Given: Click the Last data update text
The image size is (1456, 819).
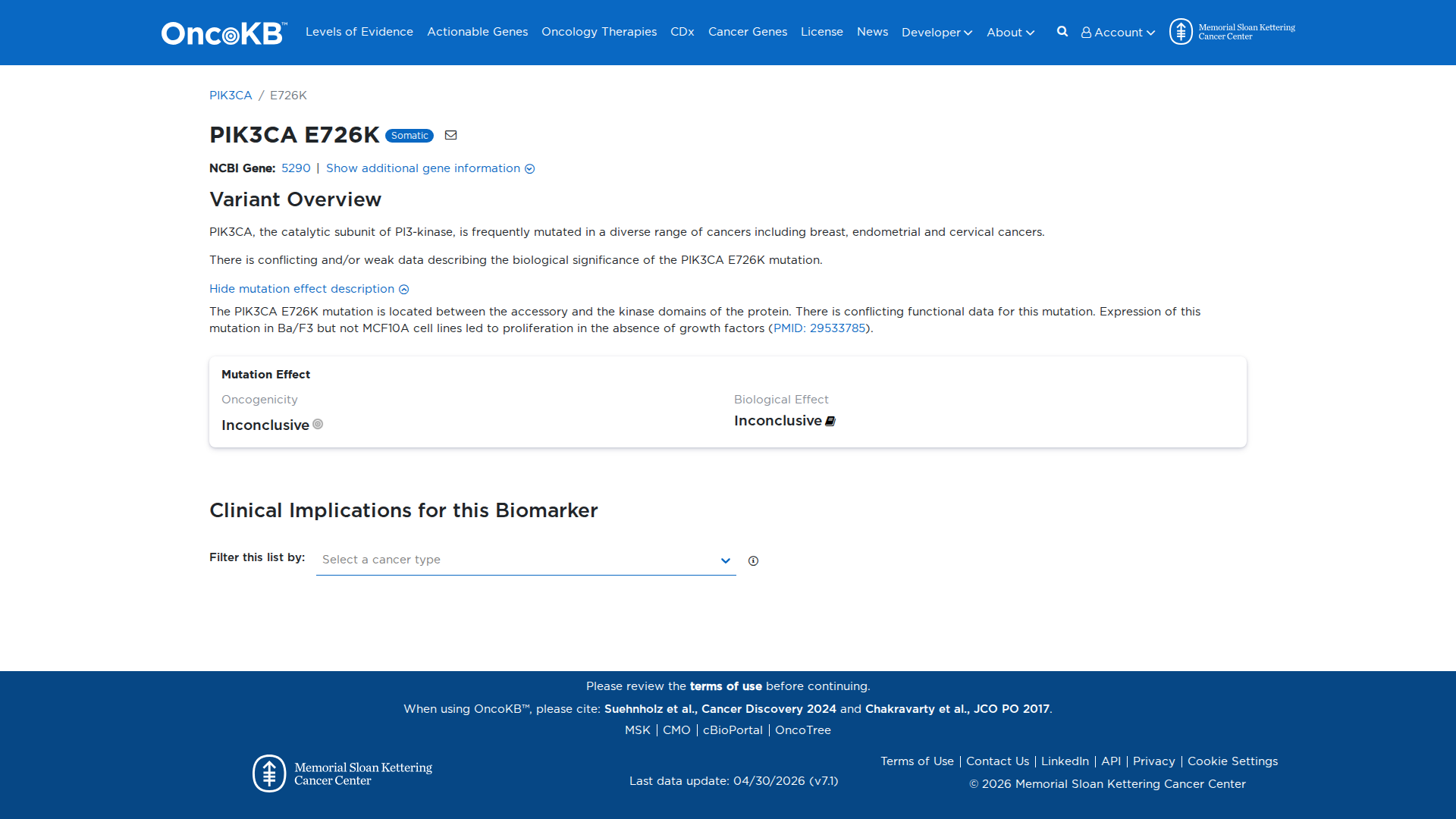Looking at the screenshot, I should coord(733,781).
